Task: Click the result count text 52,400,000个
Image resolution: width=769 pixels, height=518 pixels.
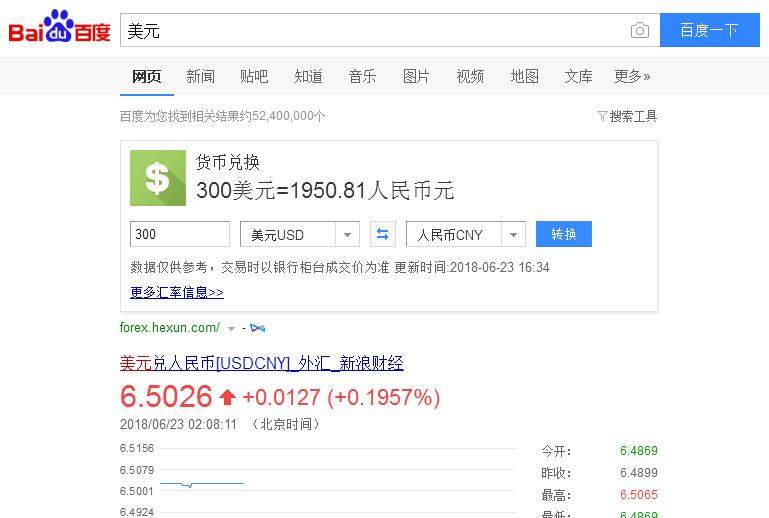Action: point(288,116)
